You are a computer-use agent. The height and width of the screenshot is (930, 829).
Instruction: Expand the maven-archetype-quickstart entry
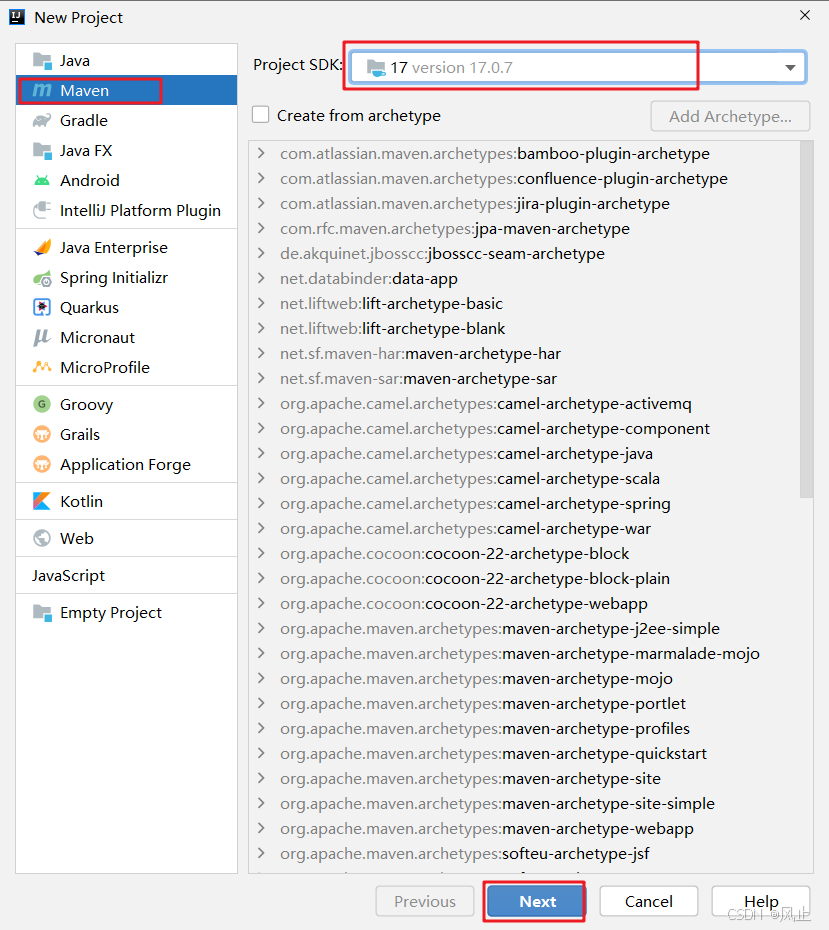click(x=261, y=754)
